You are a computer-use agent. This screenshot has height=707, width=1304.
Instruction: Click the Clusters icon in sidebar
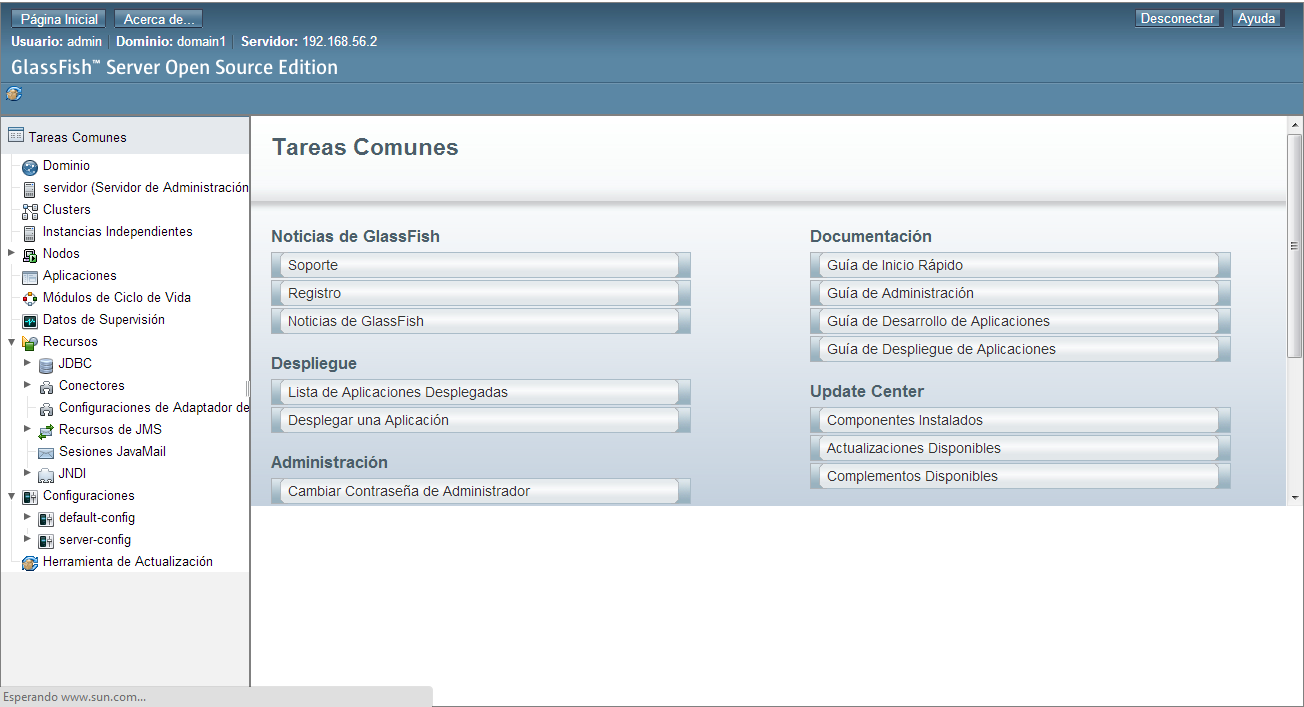(30, 211)
